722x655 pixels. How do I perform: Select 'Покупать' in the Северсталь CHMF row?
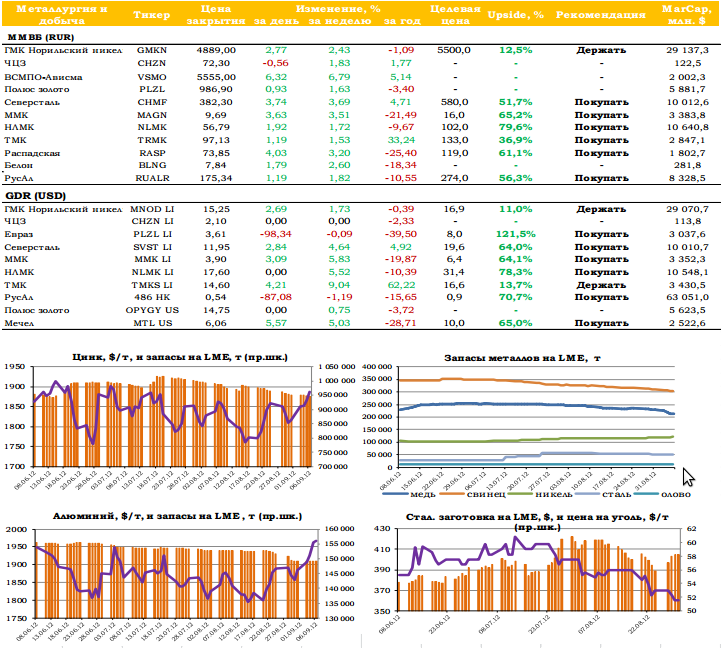[601, 102]
